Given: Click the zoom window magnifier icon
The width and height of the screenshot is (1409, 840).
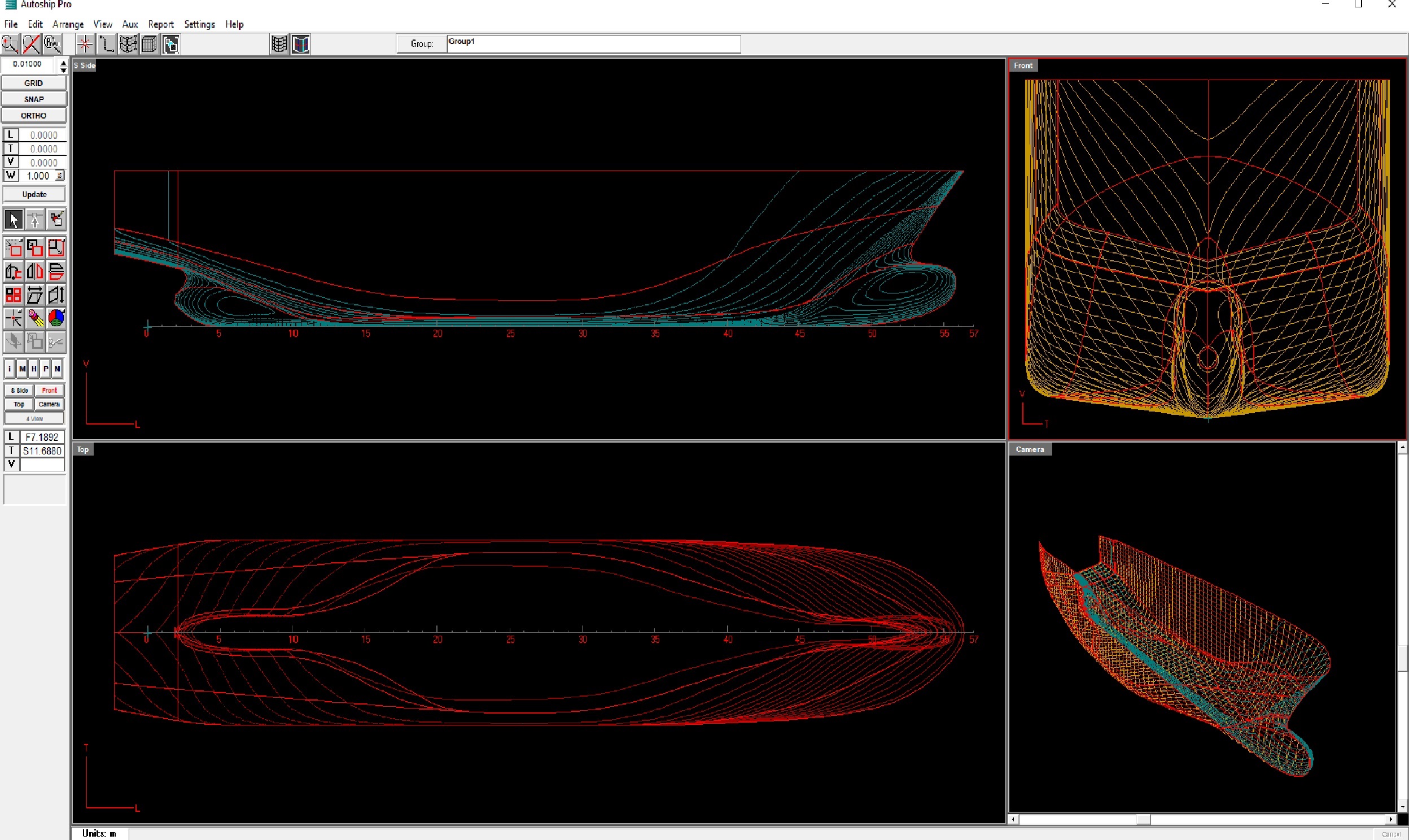Looking at the screenshot, I should point(10,43).
